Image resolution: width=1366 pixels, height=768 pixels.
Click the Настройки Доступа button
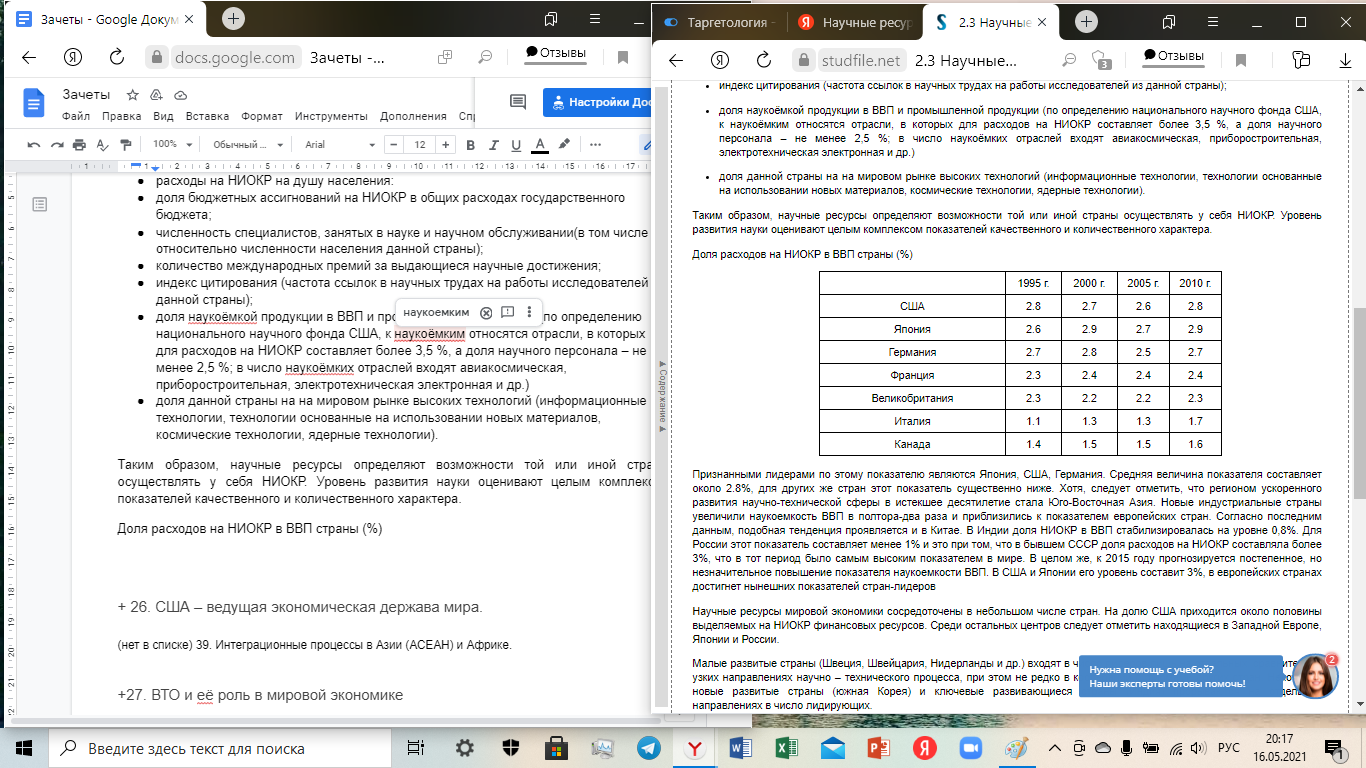(x=599, y=102)
